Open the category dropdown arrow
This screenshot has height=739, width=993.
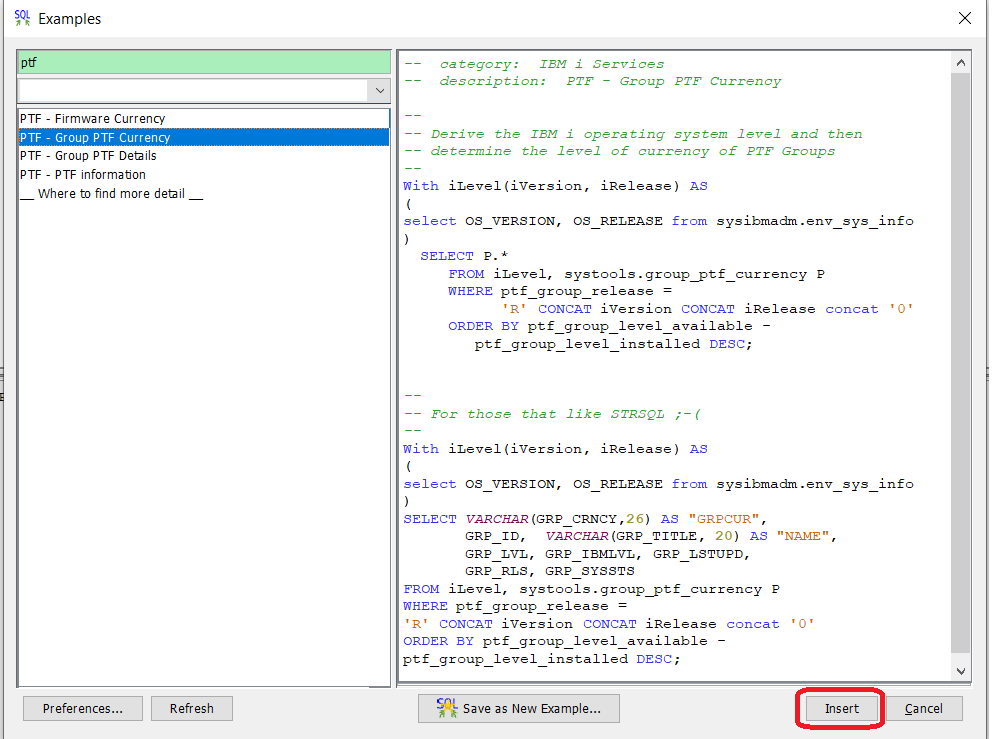tap(379, 91)
